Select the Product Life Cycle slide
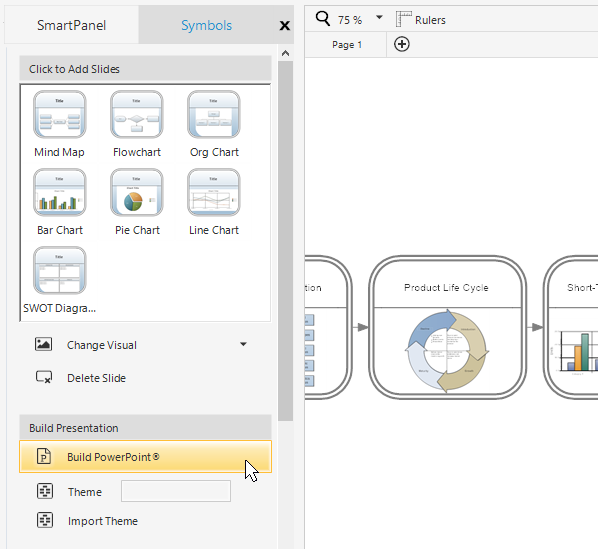598x549 pixels. click(447, 327)
